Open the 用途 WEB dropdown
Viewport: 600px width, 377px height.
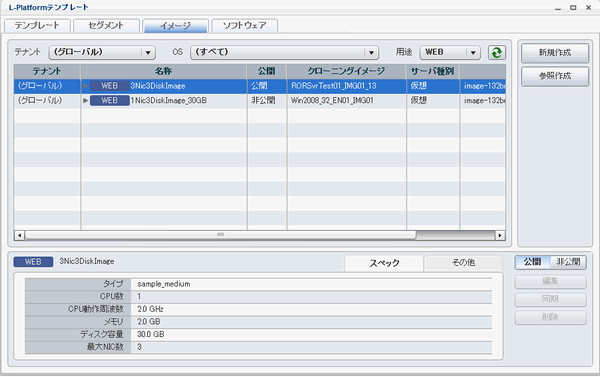tap(450, 52)
